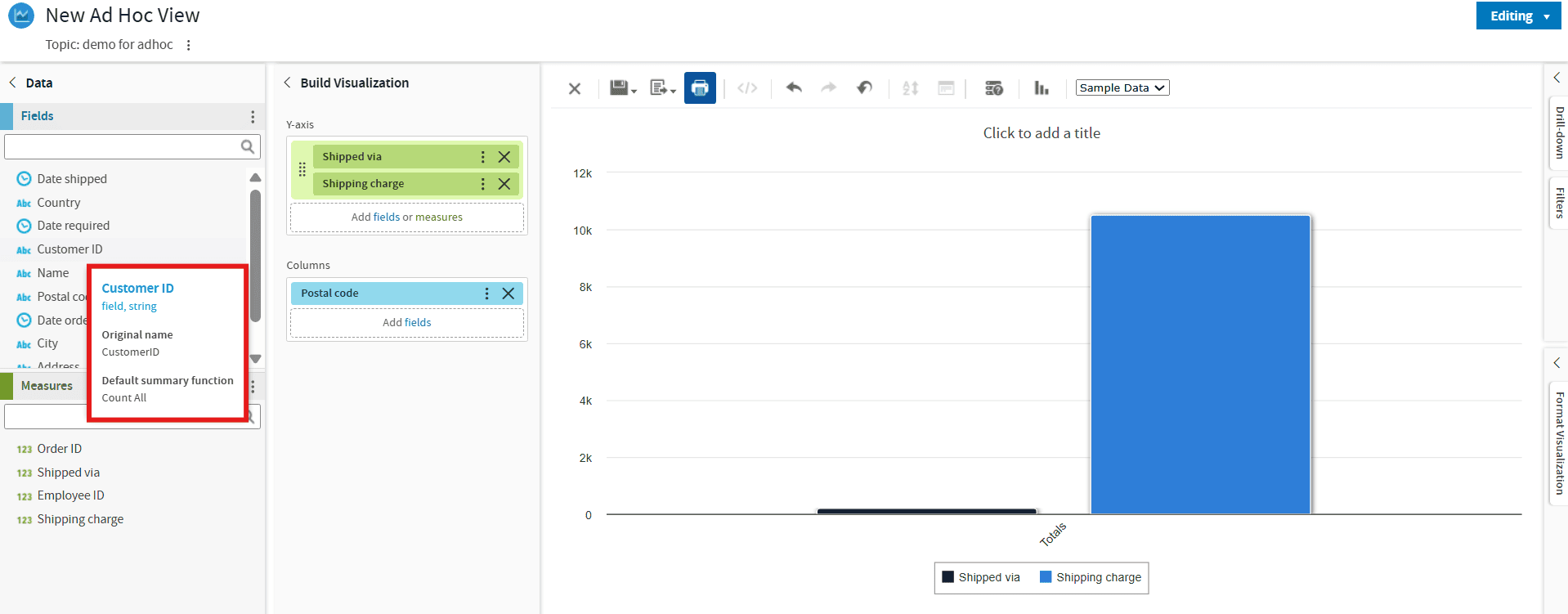Click the Save icon in toolbar
Image resolution: width=1568 pixels, height=614 pixels.
coord(620,88)
